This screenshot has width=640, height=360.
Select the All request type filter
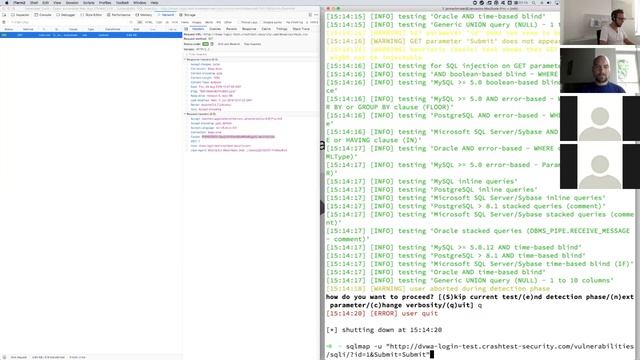click(140, 22)
